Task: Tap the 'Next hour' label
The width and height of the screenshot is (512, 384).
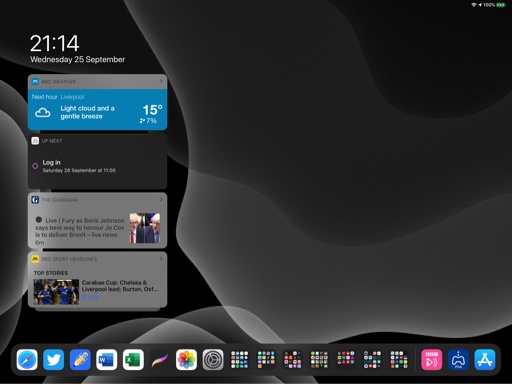Action: [x=45, y=97]
